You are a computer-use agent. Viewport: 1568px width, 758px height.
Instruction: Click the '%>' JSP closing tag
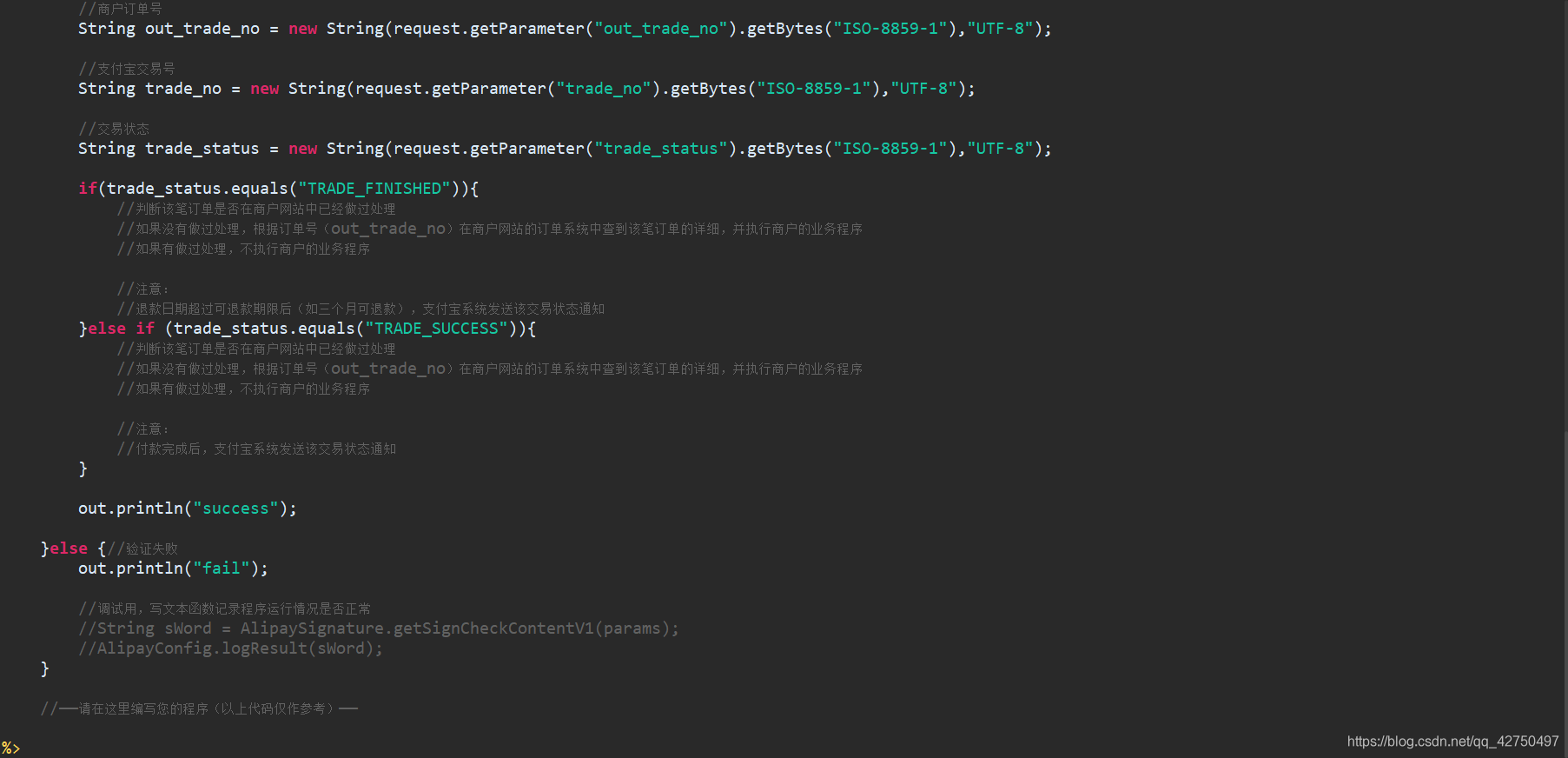pos(10,748)
